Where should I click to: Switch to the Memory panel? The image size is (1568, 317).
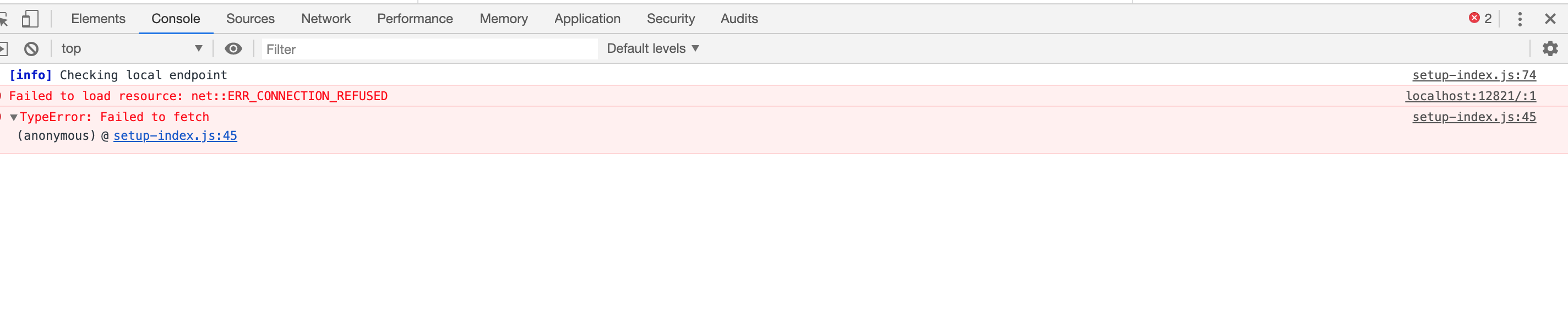[503, 18]
